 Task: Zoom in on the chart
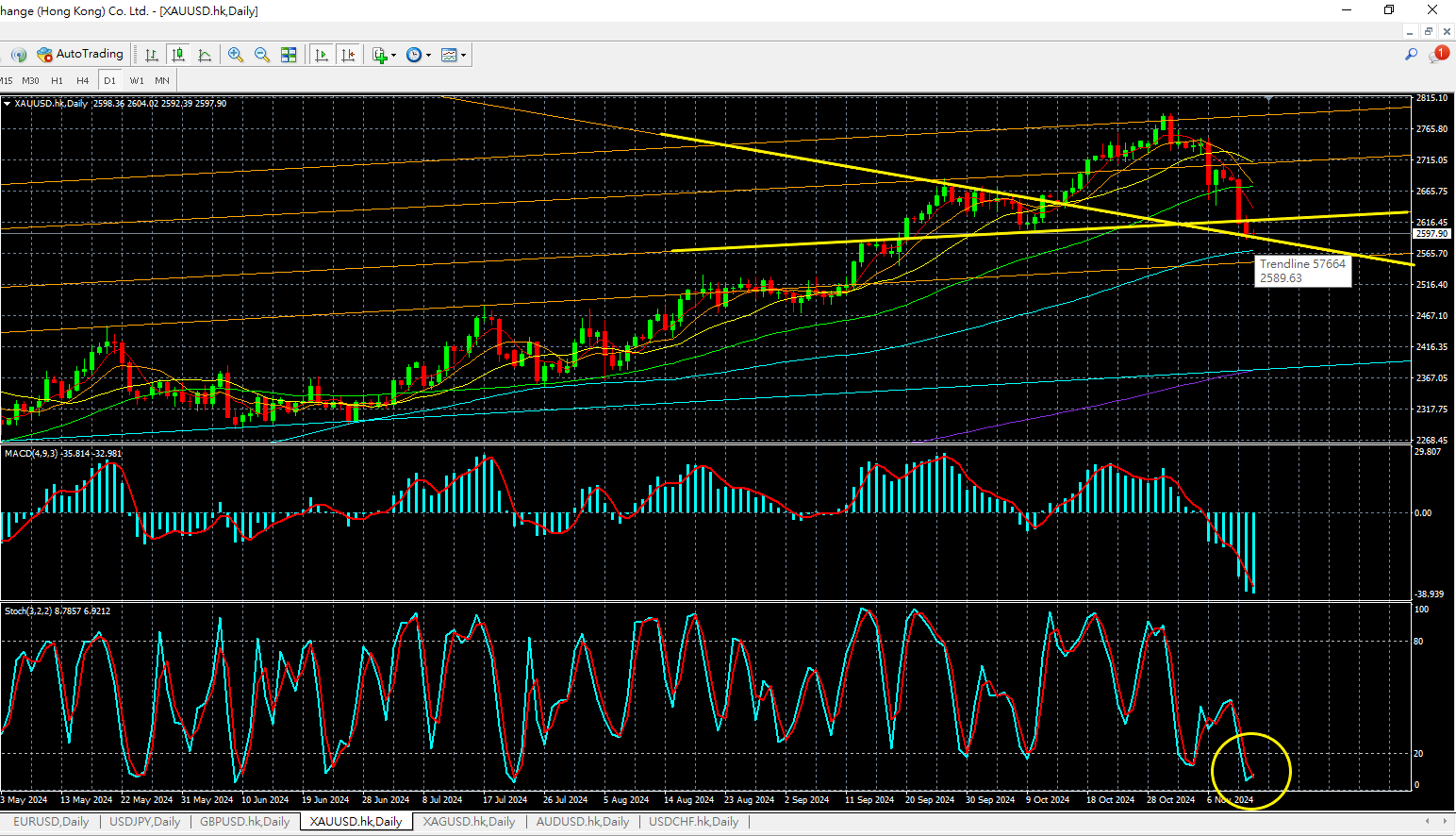point(236,55)
